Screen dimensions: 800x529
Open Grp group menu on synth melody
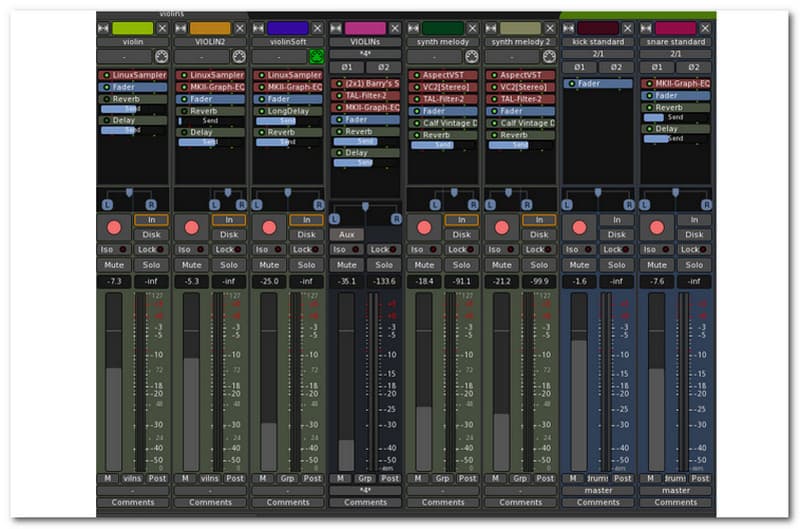(x=443, y=478)
